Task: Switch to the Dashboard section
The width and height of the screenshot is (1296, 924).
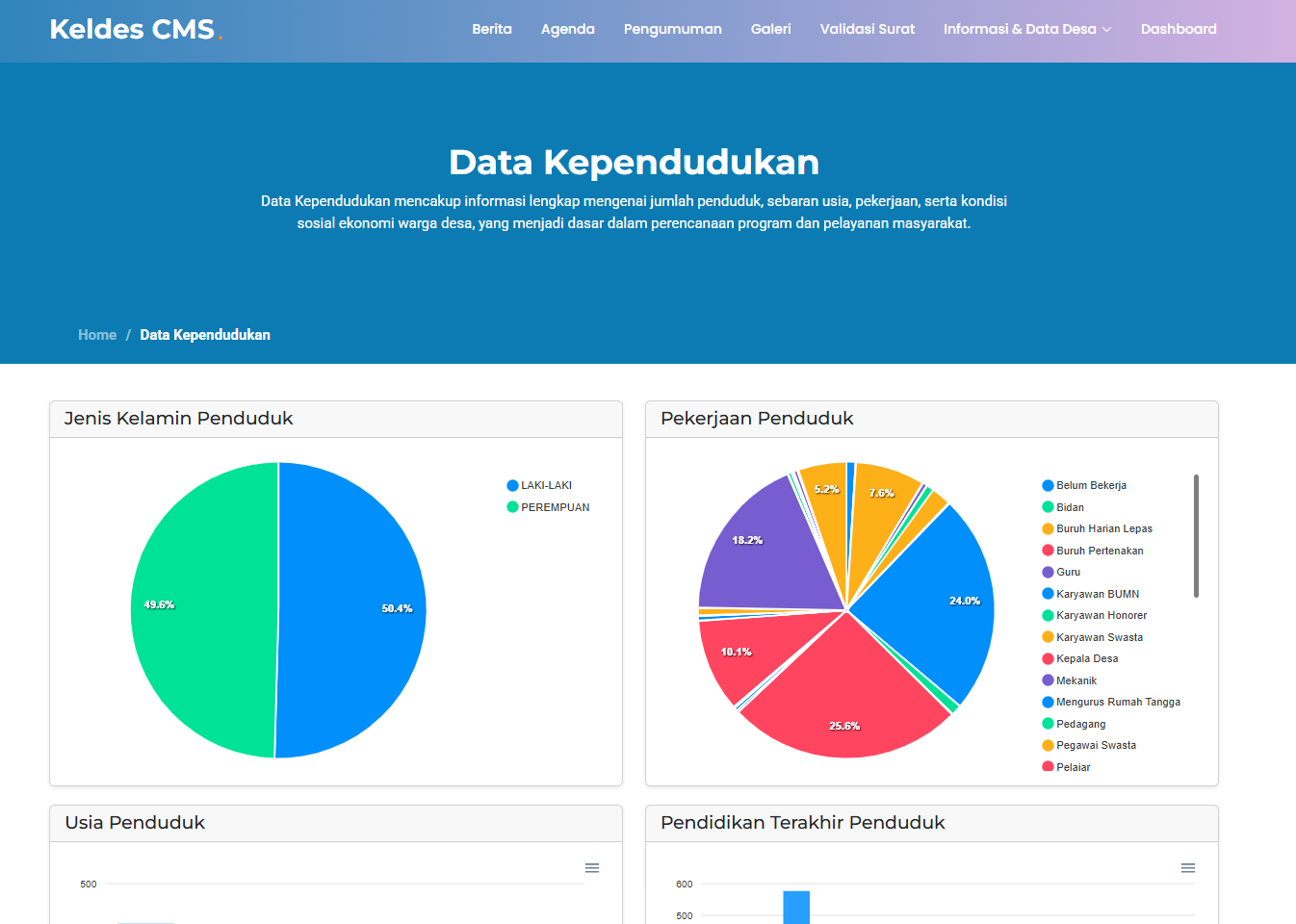Action: 1179,29
